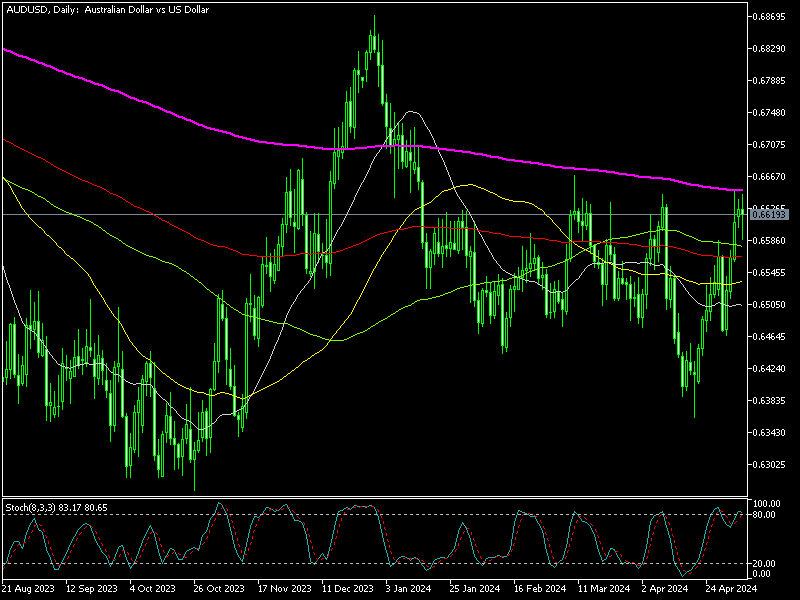Screen dimensions: 800x600
Task: Click the 0.68695 price scale label
Action: tap(769, 17)
